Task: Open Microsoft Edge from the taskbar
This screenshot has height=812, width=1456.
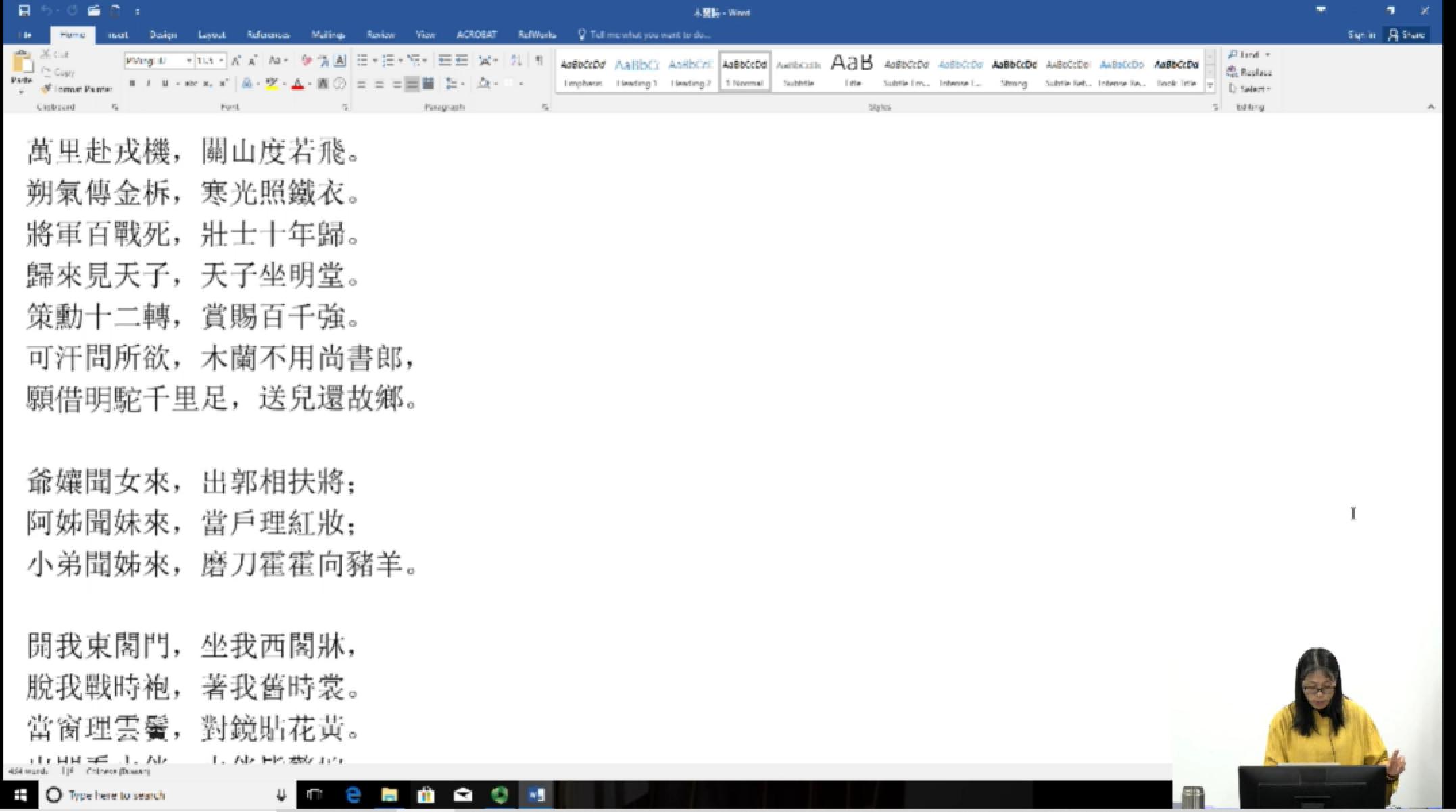Action: click(x=353, y=795)
